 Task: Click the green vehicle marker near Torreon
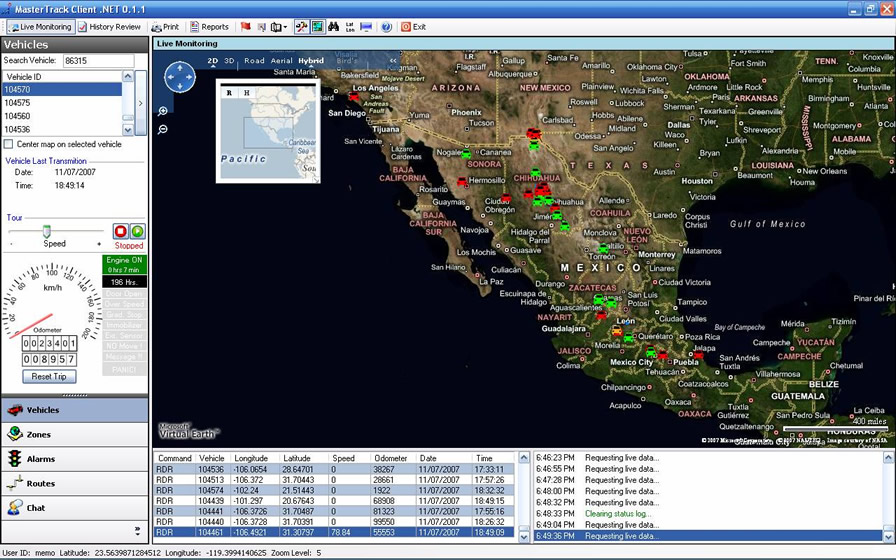[x=603, y=249]
